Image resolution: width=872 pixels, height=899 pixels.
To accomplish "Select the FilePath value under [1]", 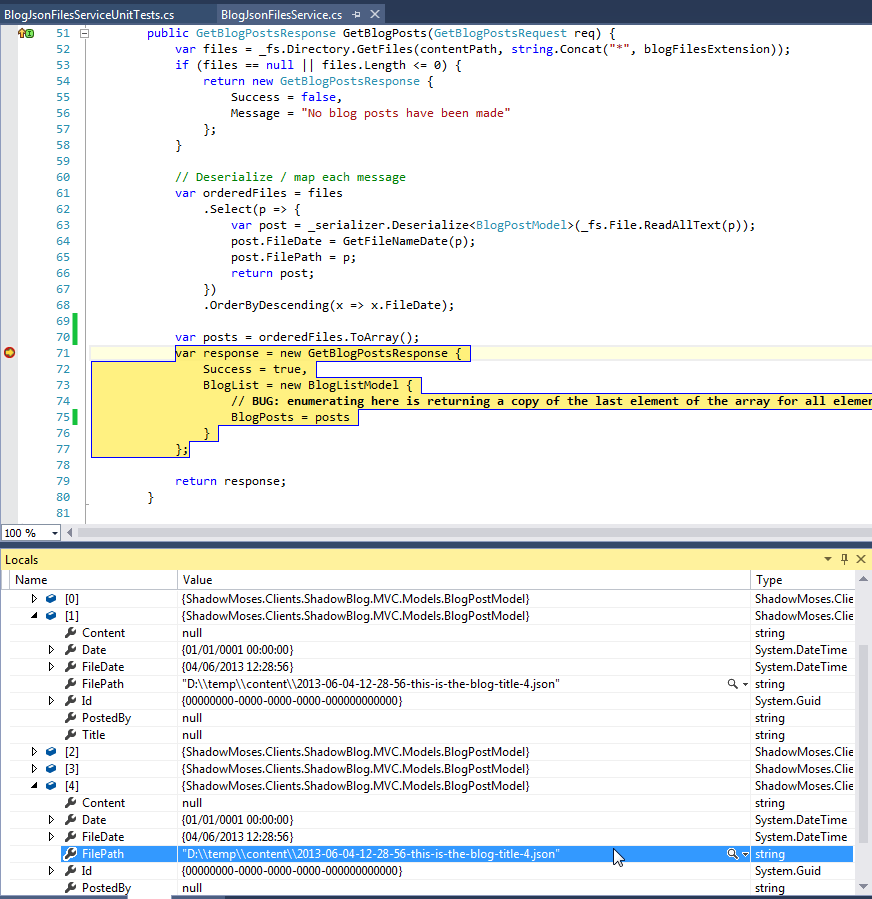I will click(x=370, y=684).
